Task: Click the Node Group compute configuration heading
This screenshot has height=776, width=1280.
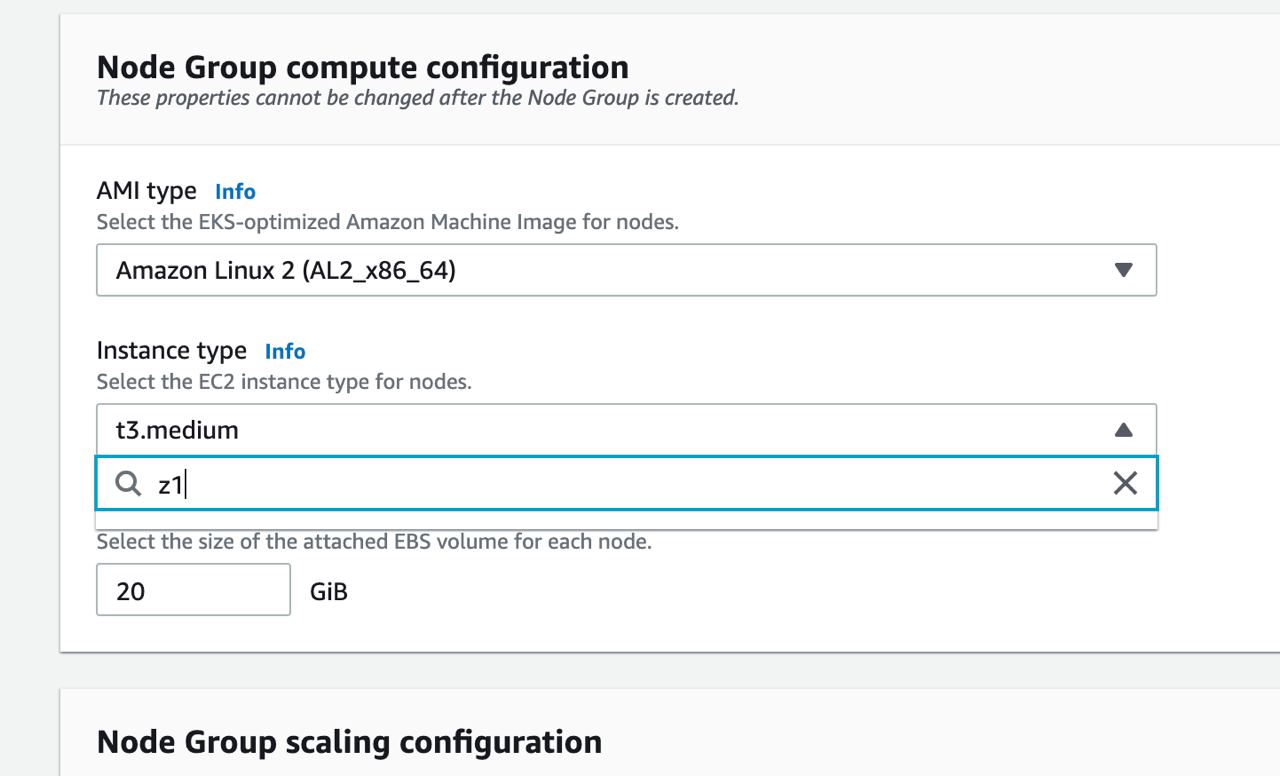Action: [x=363, y=67]
